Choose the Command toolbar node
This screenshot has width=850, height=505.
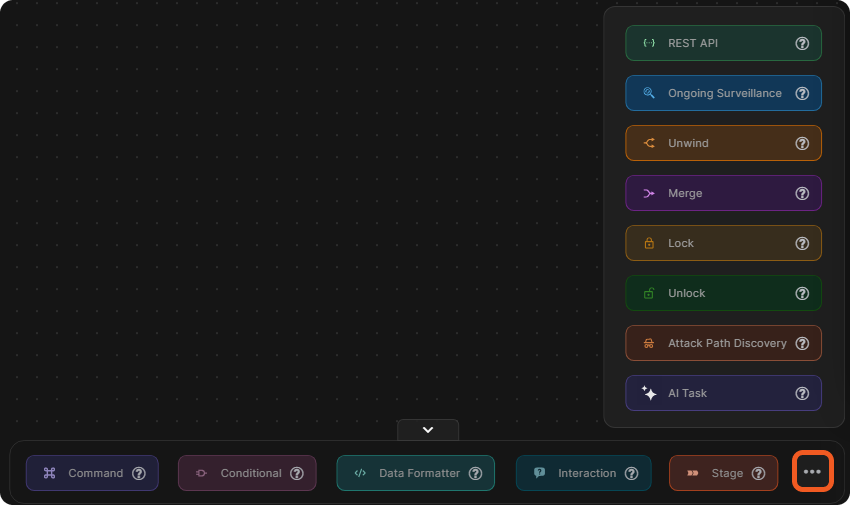(92, 473)
